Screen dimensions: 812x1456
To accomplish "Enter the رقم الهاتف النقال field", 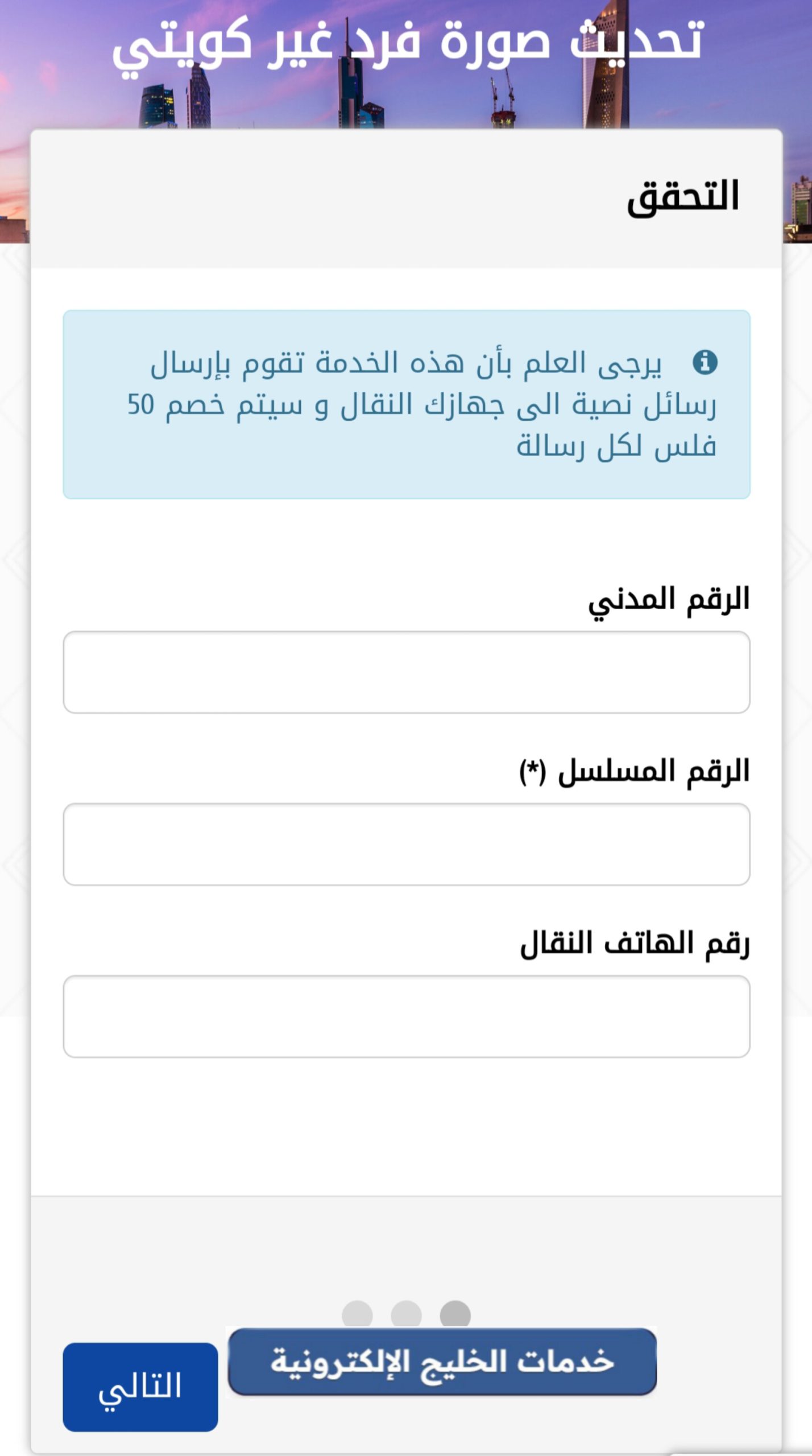I will coord(406,1016).
